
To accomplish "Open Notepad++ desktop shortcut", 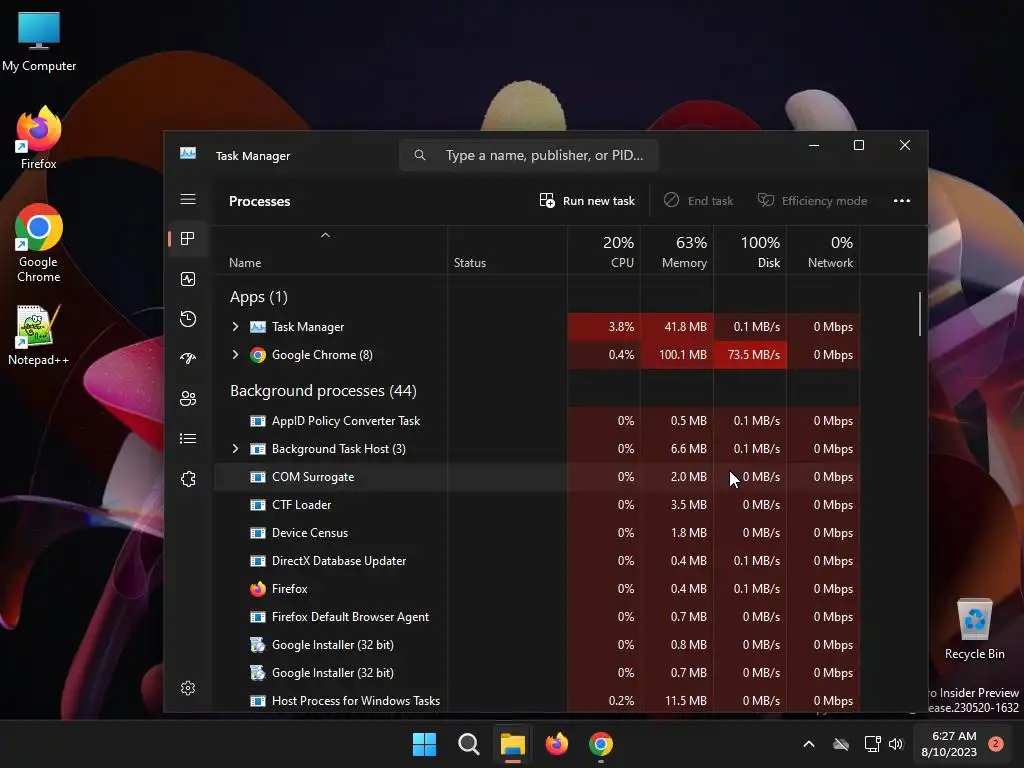I will coord(39,335).
